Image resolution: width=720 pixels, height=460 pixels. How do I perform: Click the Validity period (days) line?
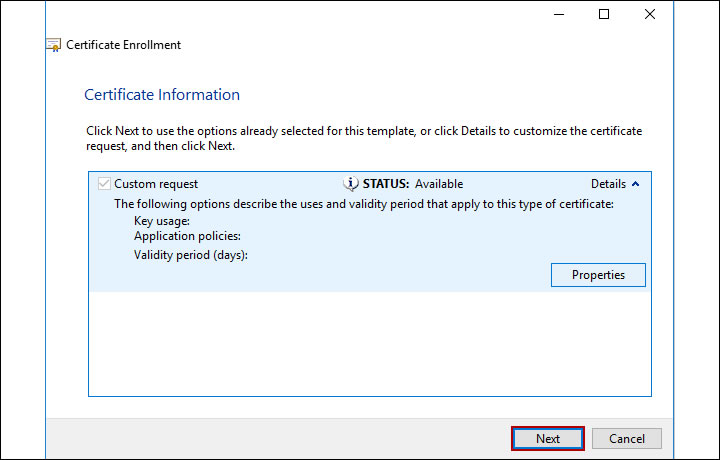pos(190,255)
